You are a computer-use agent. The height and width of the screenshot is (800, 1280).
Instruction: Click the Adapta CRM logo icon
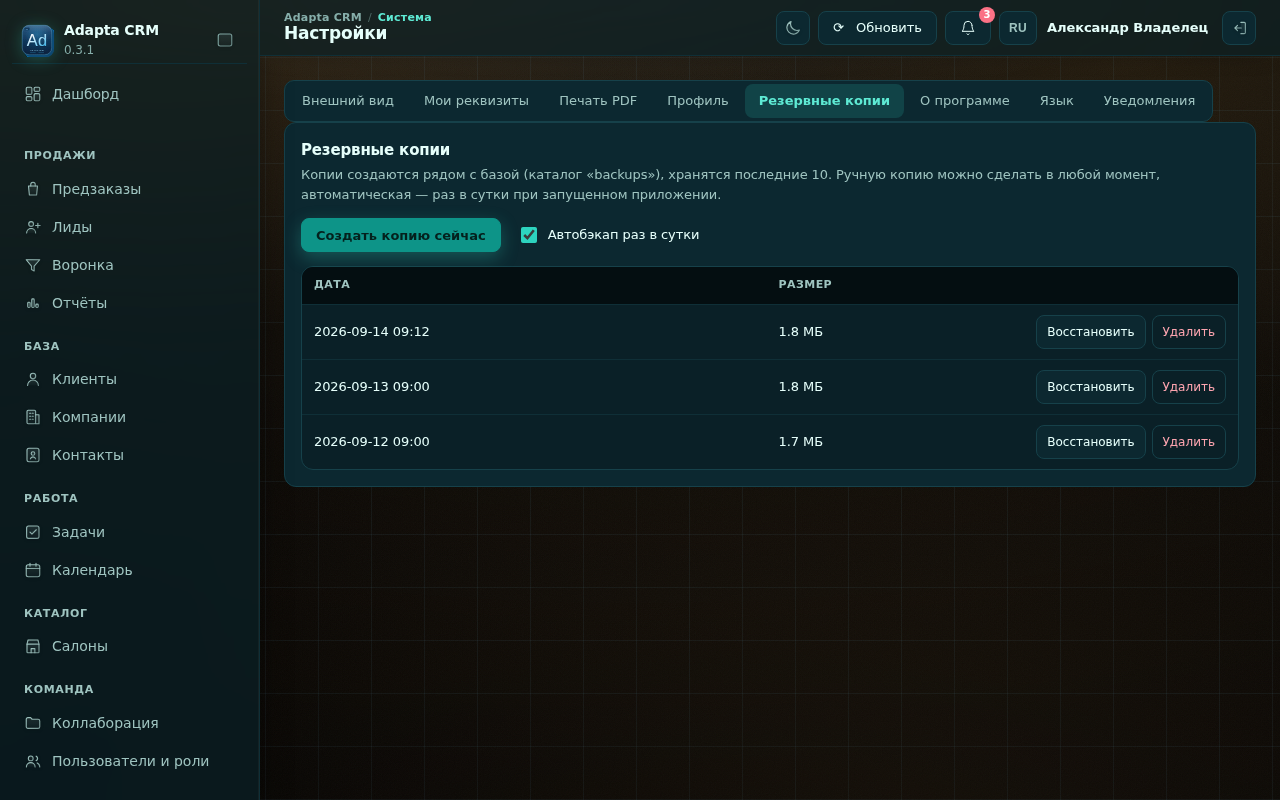[37, 40]
